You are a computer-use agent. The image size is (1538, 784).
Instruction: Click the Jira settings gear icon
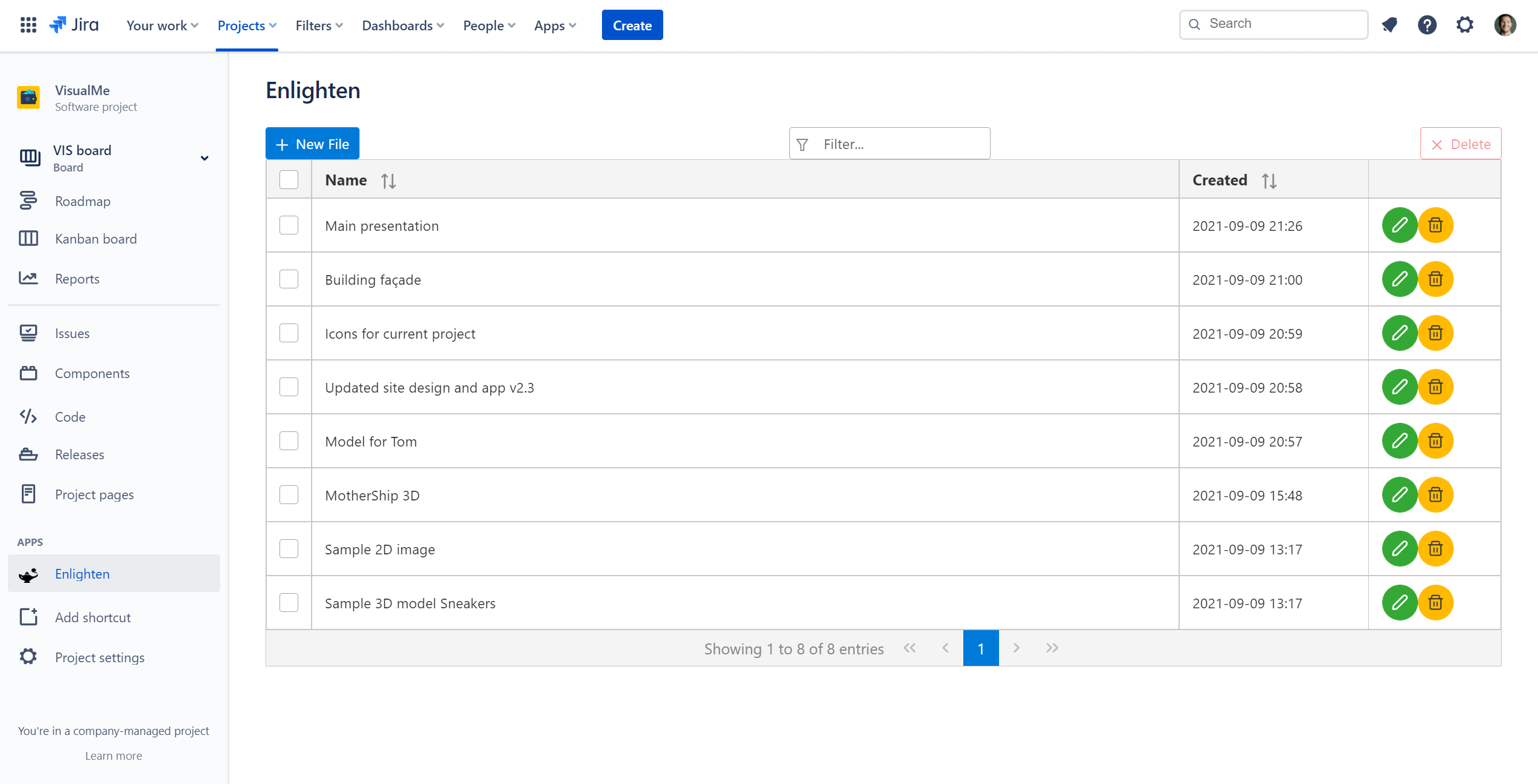(1465, 25)
